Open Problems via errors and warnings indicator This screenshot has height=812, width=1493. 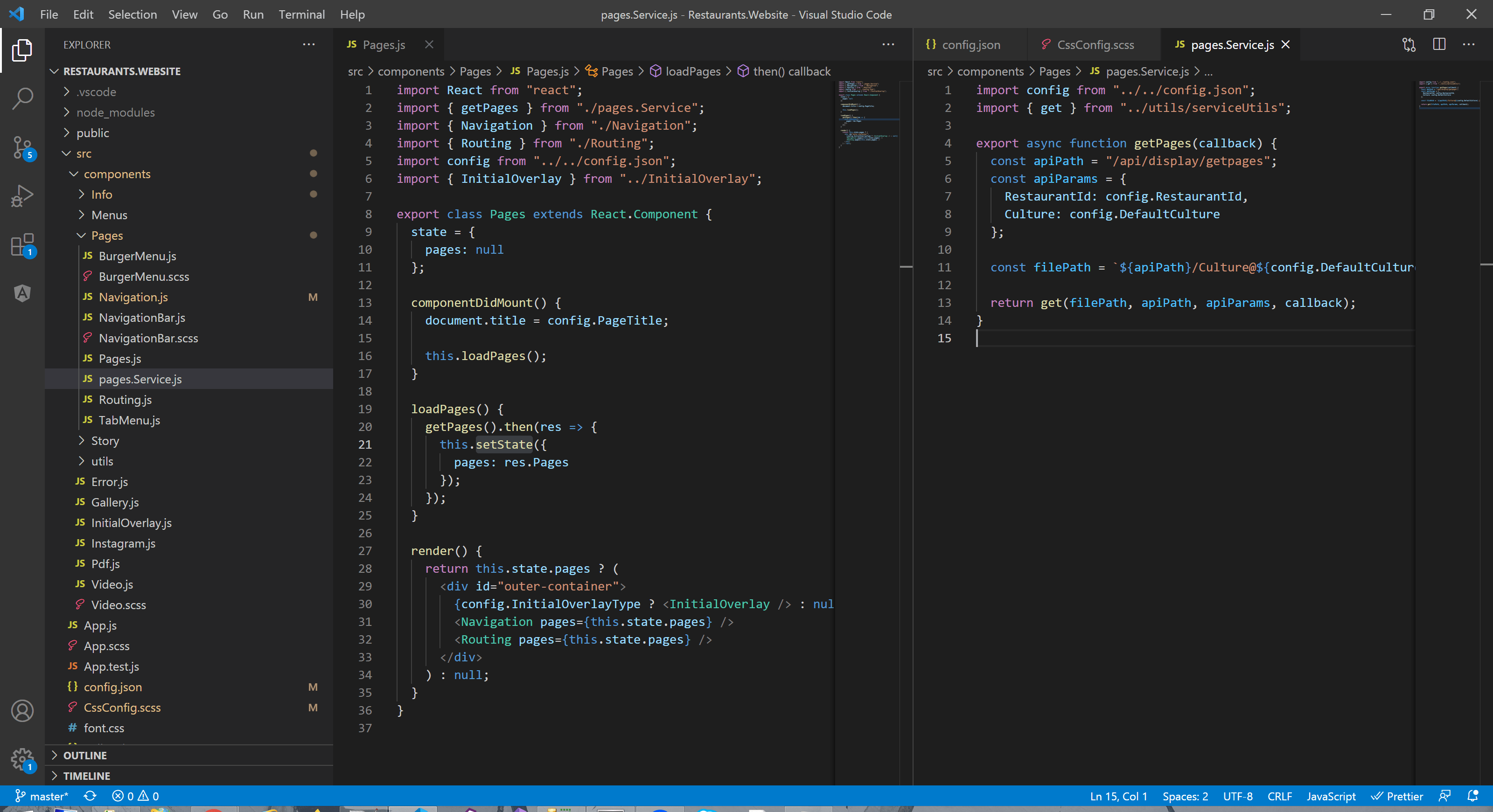136,796
